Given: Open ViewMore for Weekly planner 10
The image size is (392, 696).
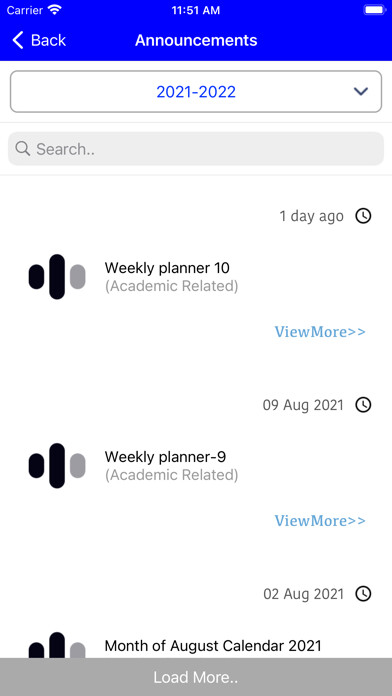Looking at the screenshot, I should [x=320, y=332].
